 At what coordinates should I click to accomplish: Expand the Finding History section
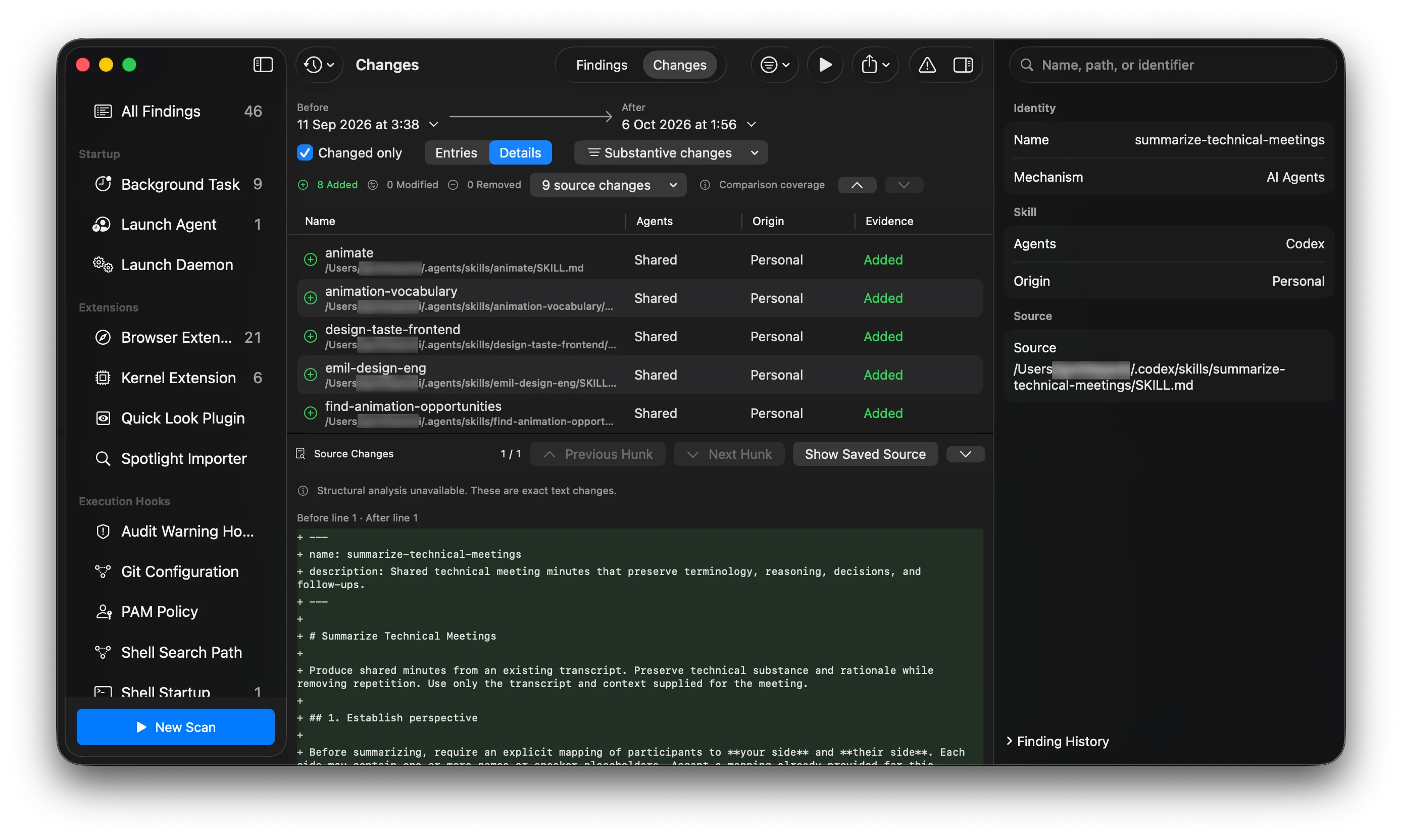tap(1057, 741)
